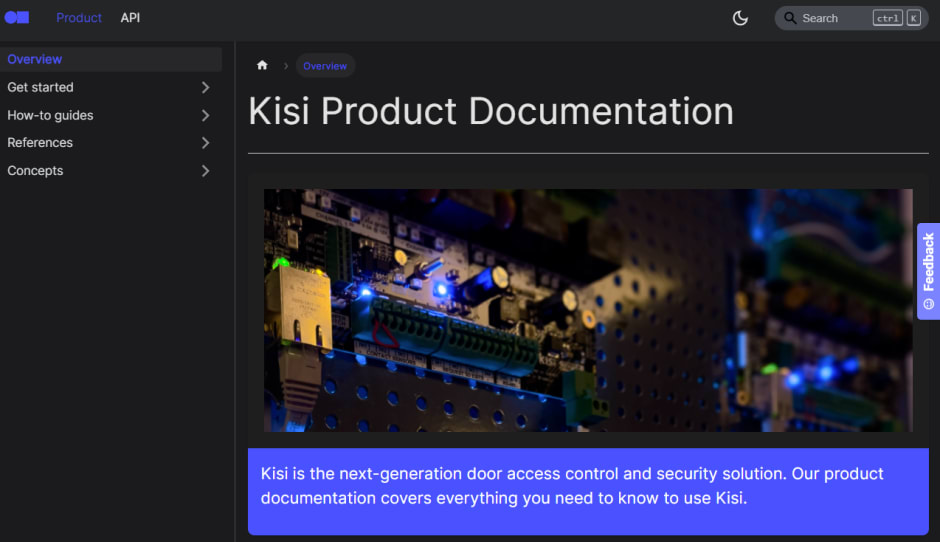The image size is (940, 542).
Task: Click the search magnifier icon
Action: click(790, 18)
